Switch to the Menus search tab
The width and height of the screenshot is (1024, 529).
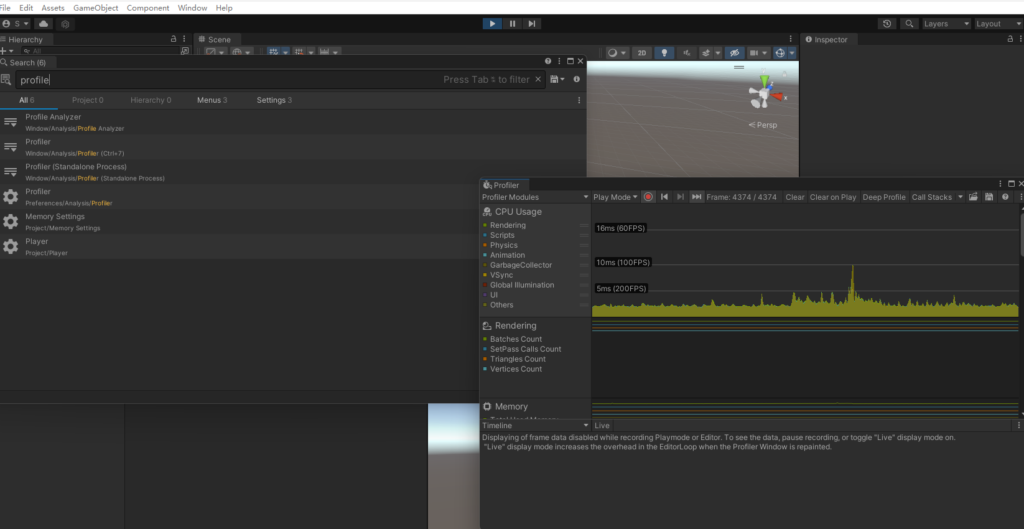pyautogui.click(x=211, y=100)
